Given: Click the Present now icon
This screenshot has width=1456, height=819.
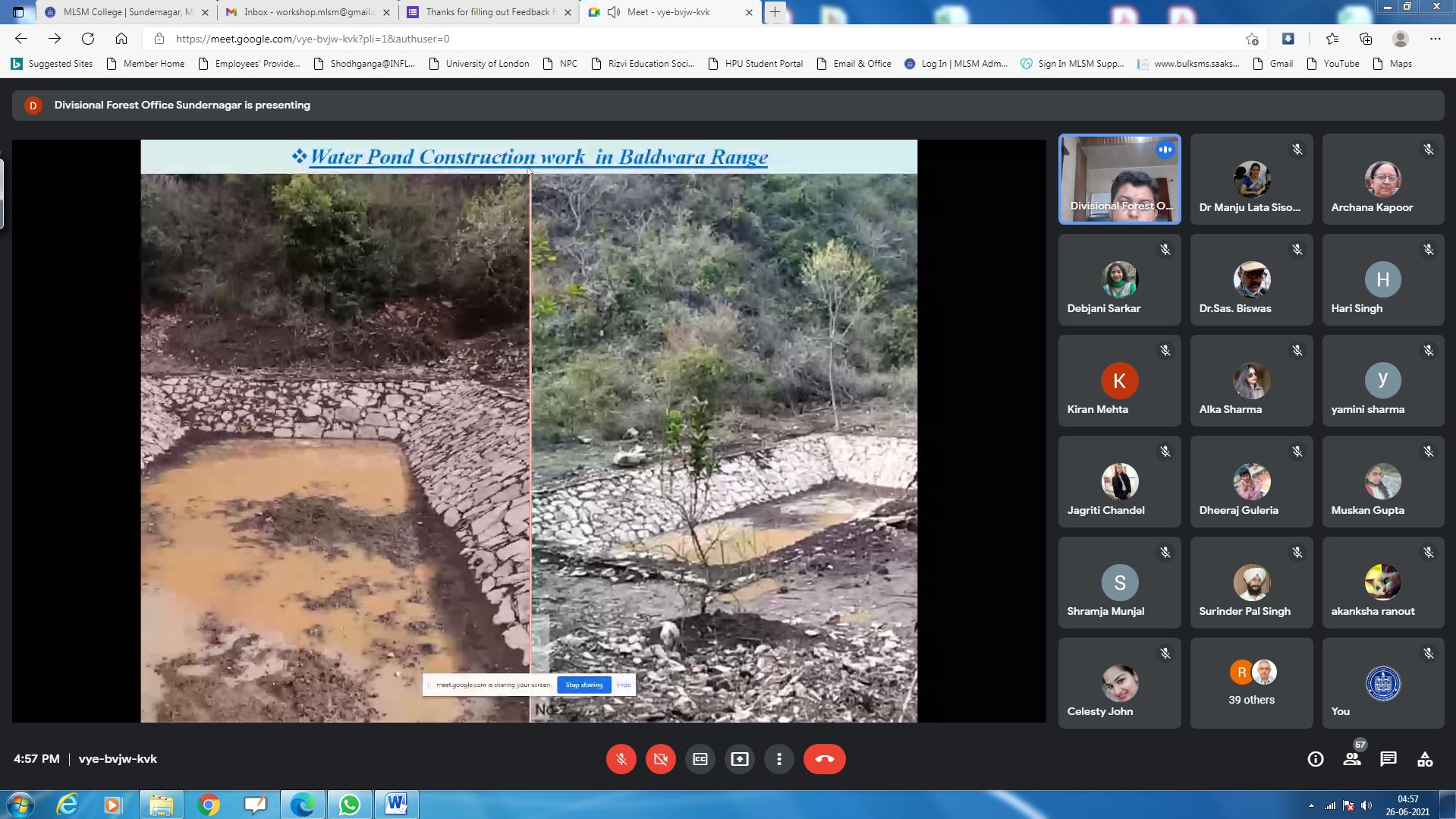Looking at the screenshot, I should click(739, 759).
